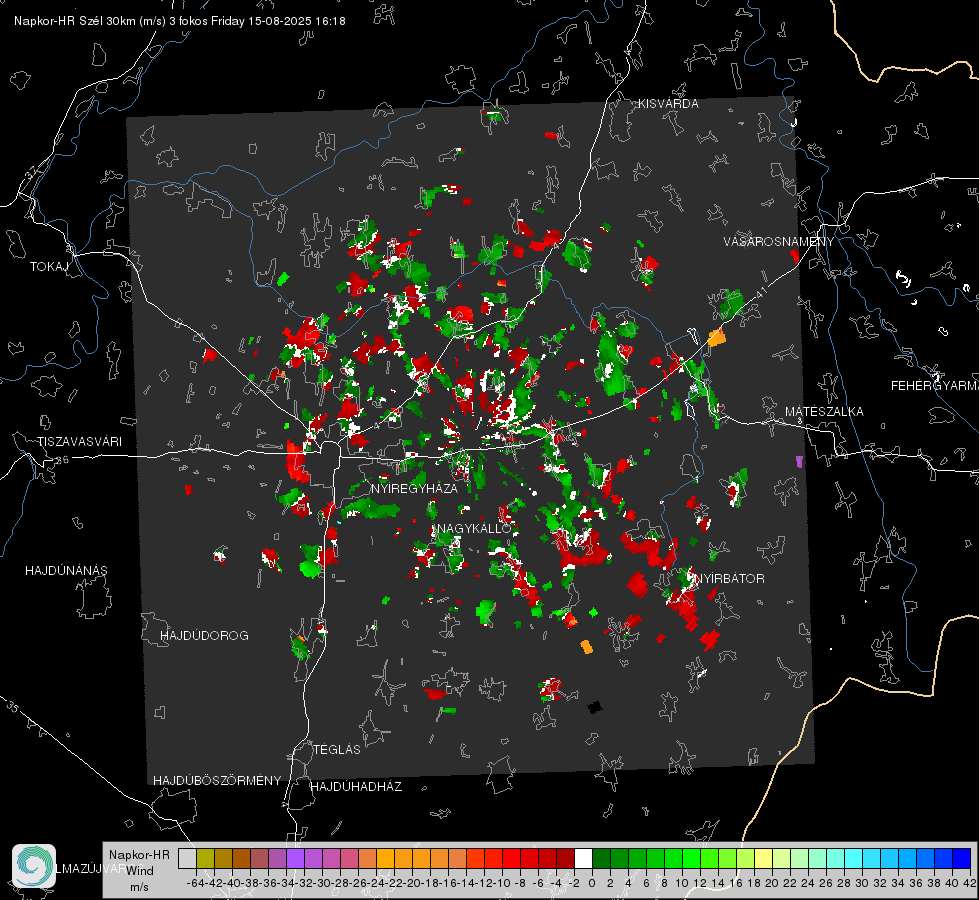Screen dimensions: 979x900
Task: Click the NYÍRBÁTOR town label
Action: (x=729, y=578)
